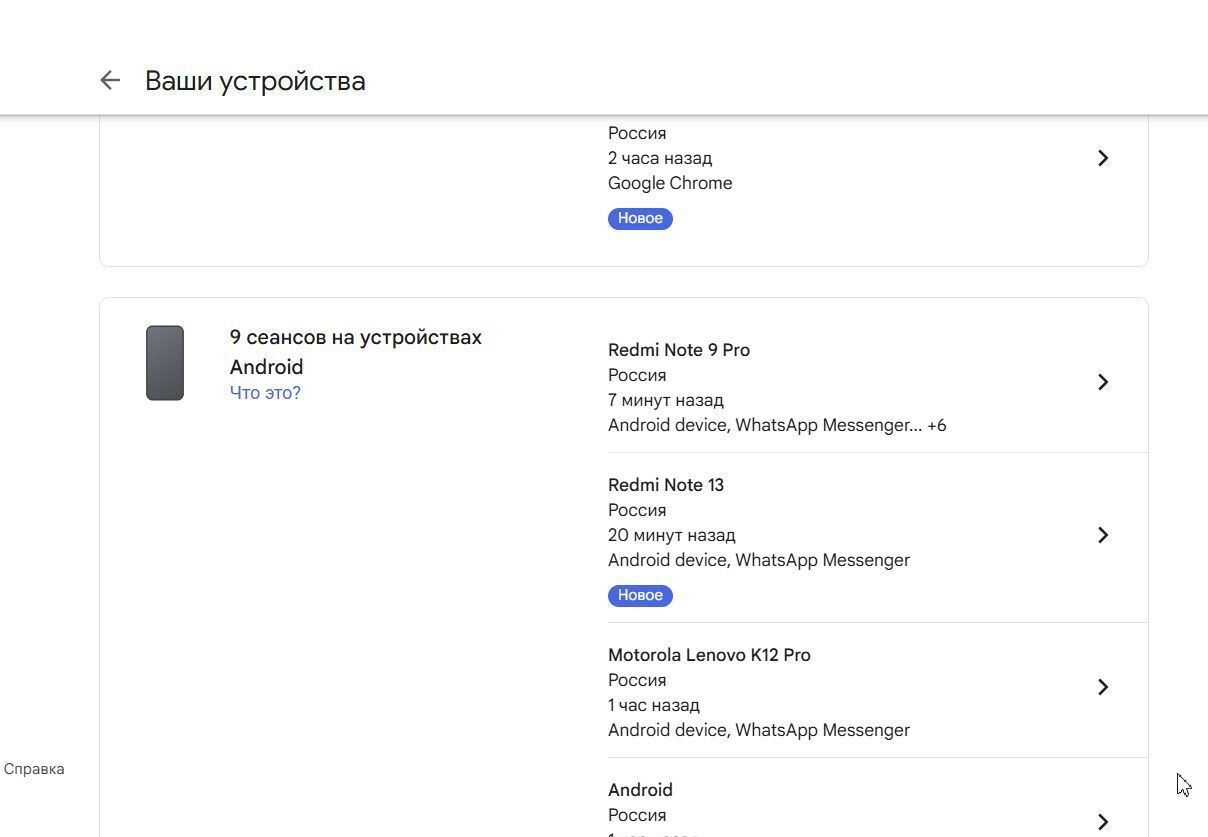Open the Справка help link
The width and height of the screenshot is (1208, 837).
tap(34, 769)
